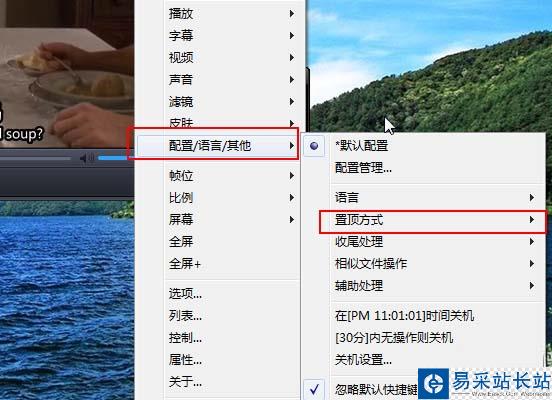Adjust the blue volume slider
Image resolution: width=552 pixels, height=400 pixels.
click(x=113, y=158)
